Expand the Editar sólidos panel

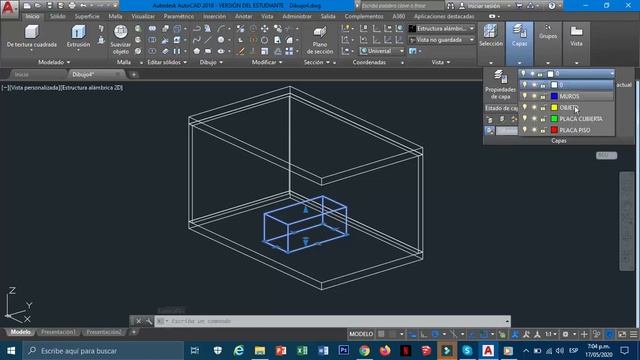(167, 62)
